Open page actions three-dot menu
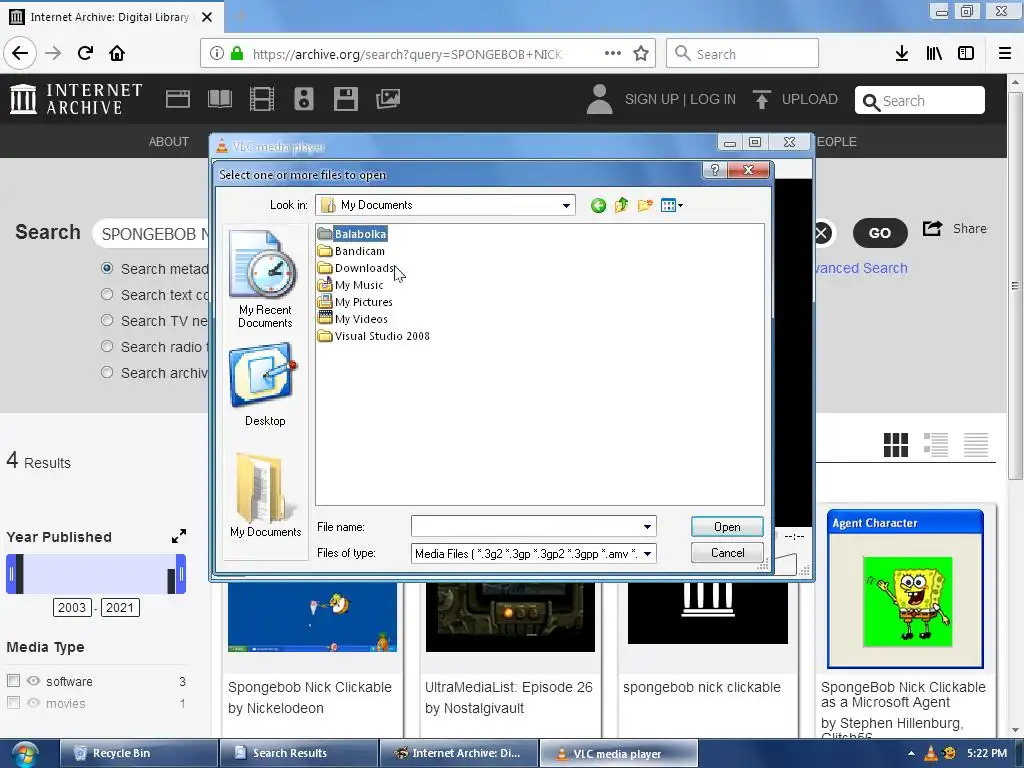Viewport: 1024px width, 768px height. pyautogui.click(x=613, y=53)
